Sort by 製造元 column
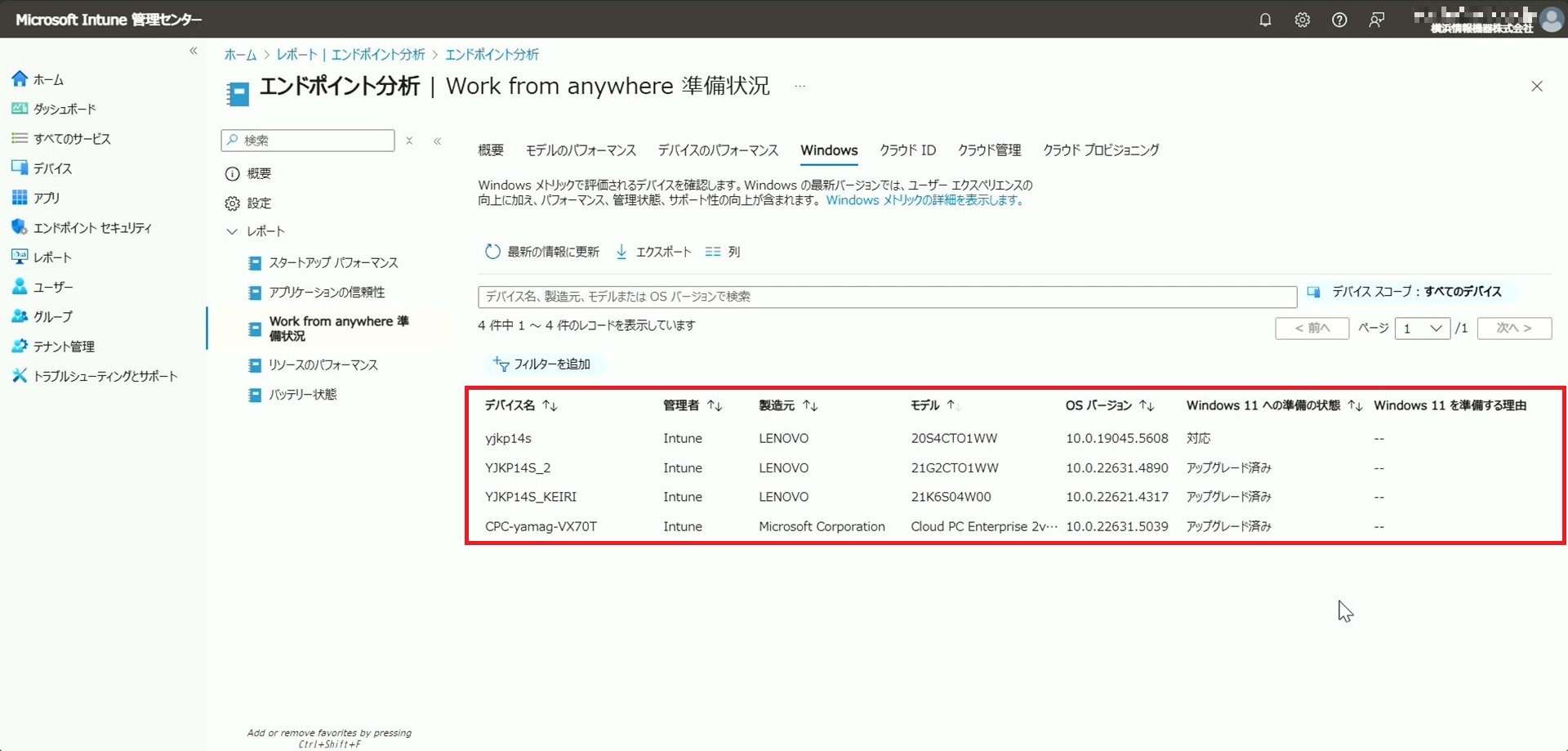This screenshot has width=1568, height=751. (x=788, y=405)
